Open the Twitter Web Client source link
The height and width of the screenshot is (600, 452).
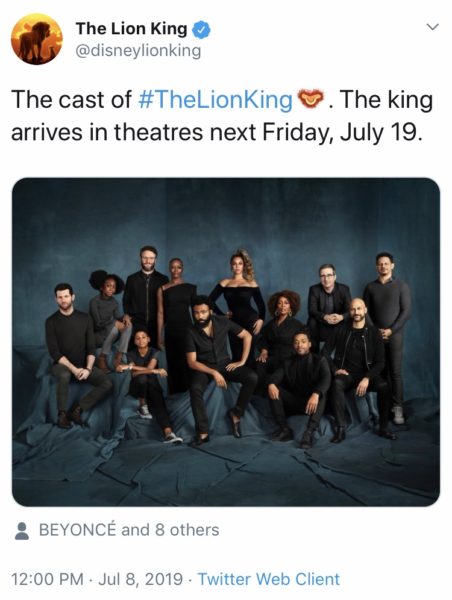tap(268, 579)
